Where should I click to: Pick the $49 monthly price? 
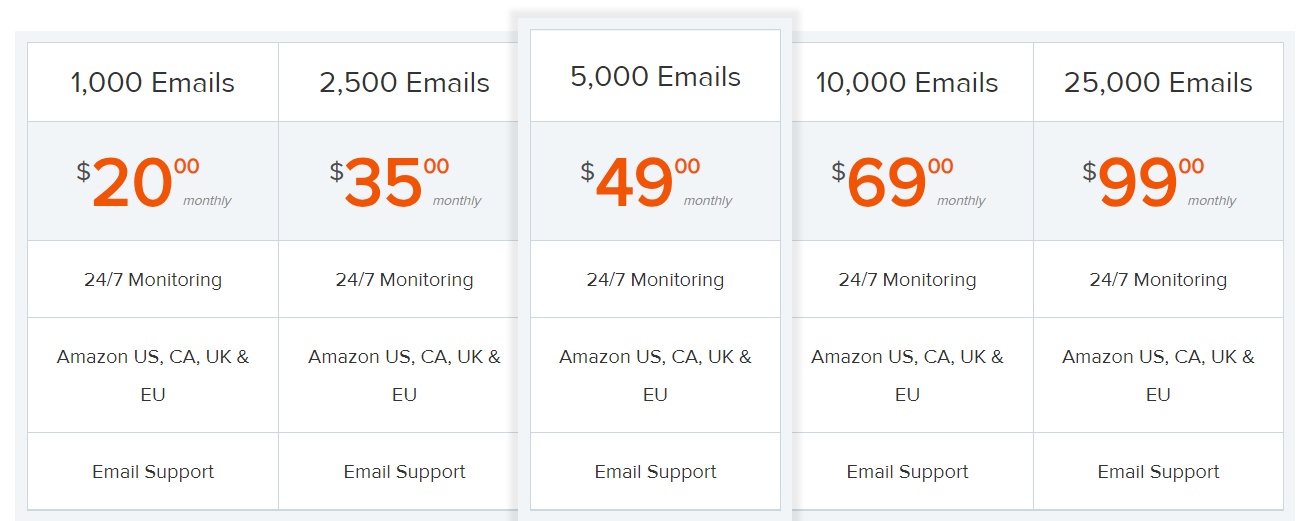point(635,183)
